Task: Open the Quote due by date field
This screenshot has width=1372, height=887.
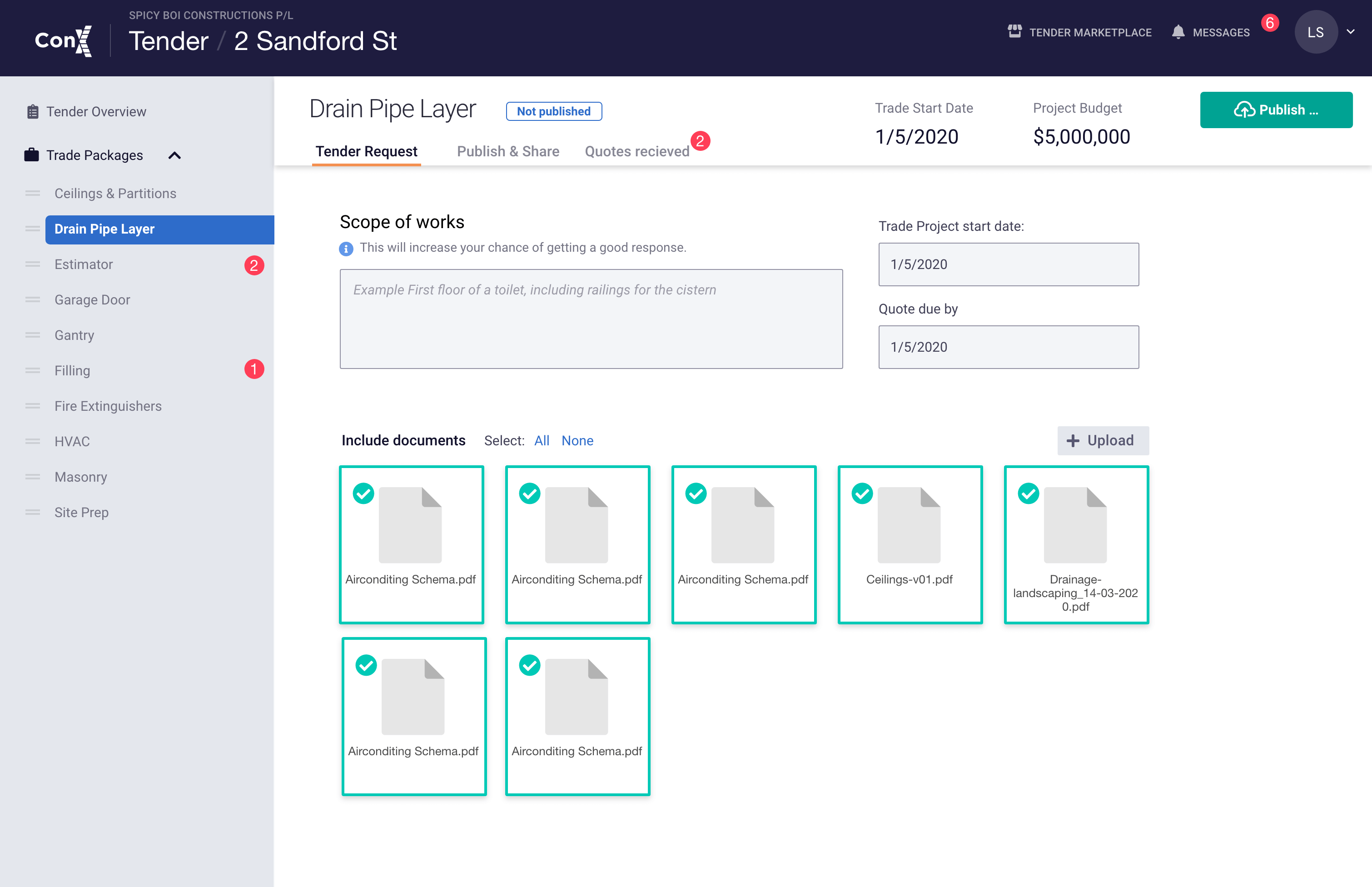Action: click(x=1008, y=347)
